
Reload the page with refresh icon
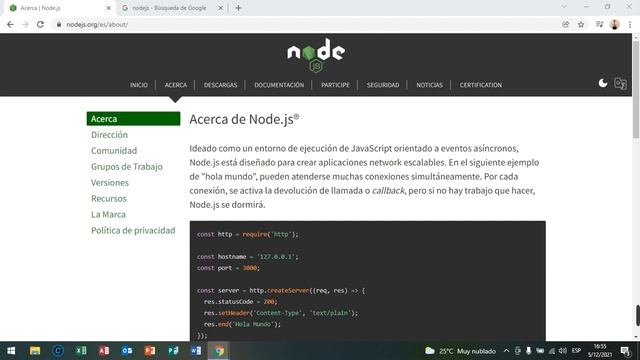[40, 24]
